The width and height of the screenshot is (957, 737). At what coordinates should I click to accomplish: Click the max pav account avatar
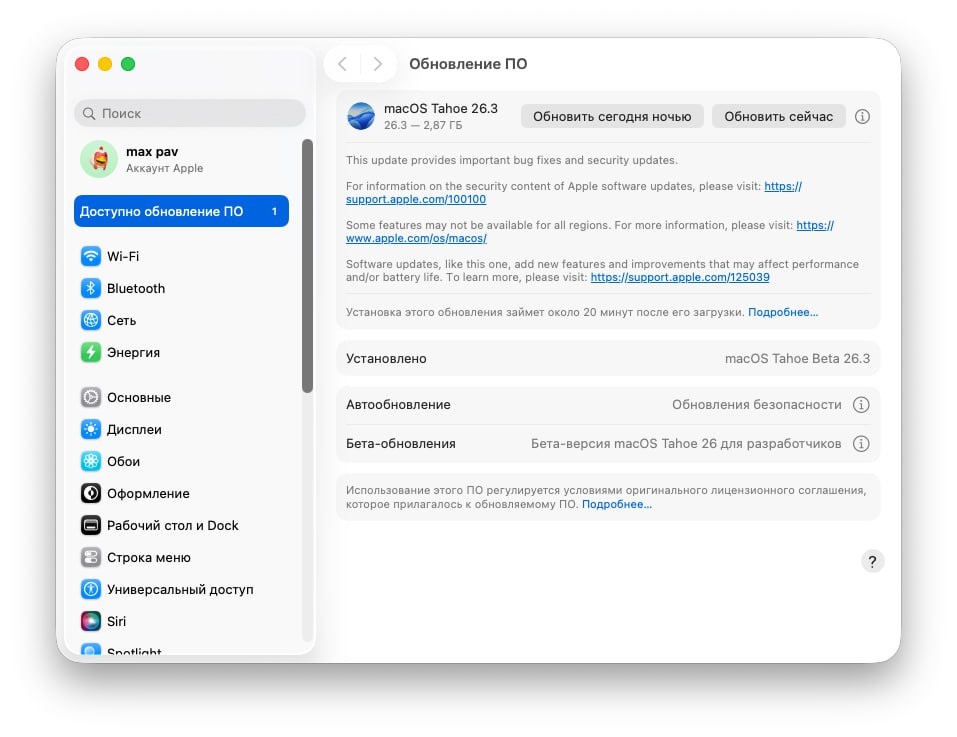pyautogui.click(x=99, y=159)
